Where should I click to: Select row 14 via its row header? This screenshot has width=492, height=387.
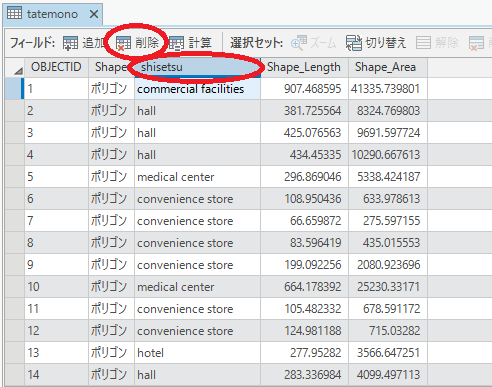pyautogui.click(x=14, y=375)
